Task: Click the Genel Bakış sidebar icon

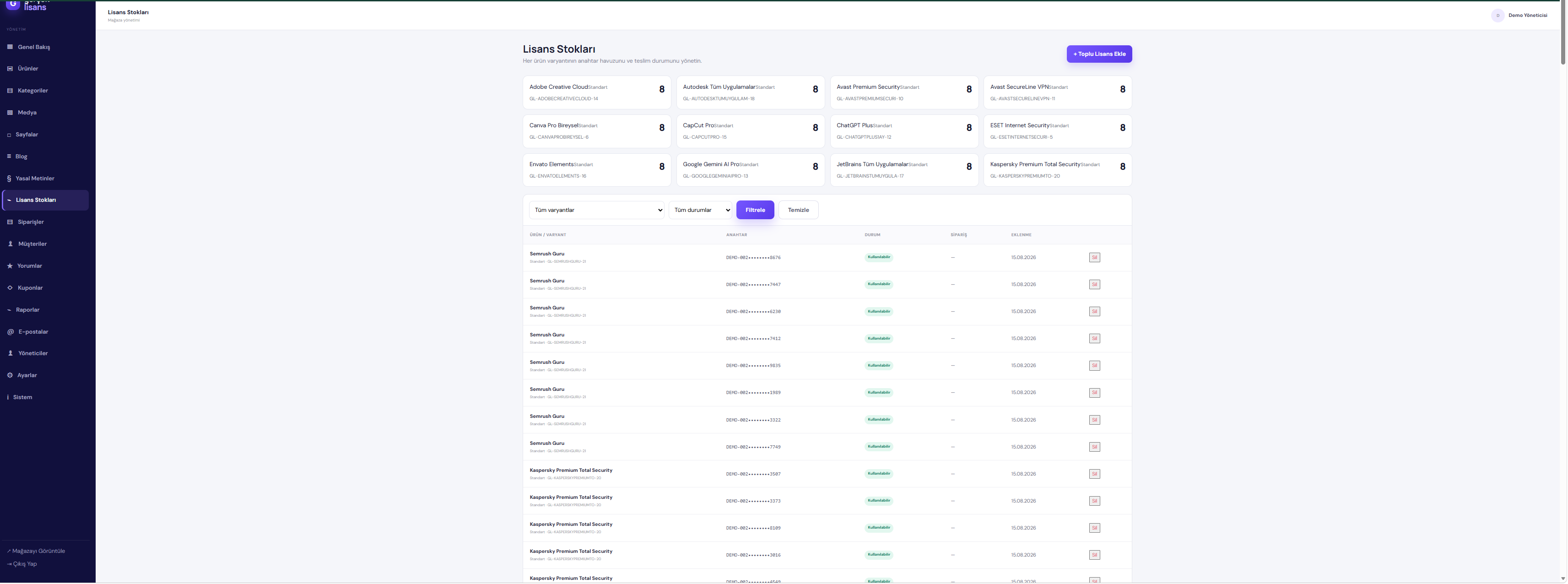Action: (10, 47)
